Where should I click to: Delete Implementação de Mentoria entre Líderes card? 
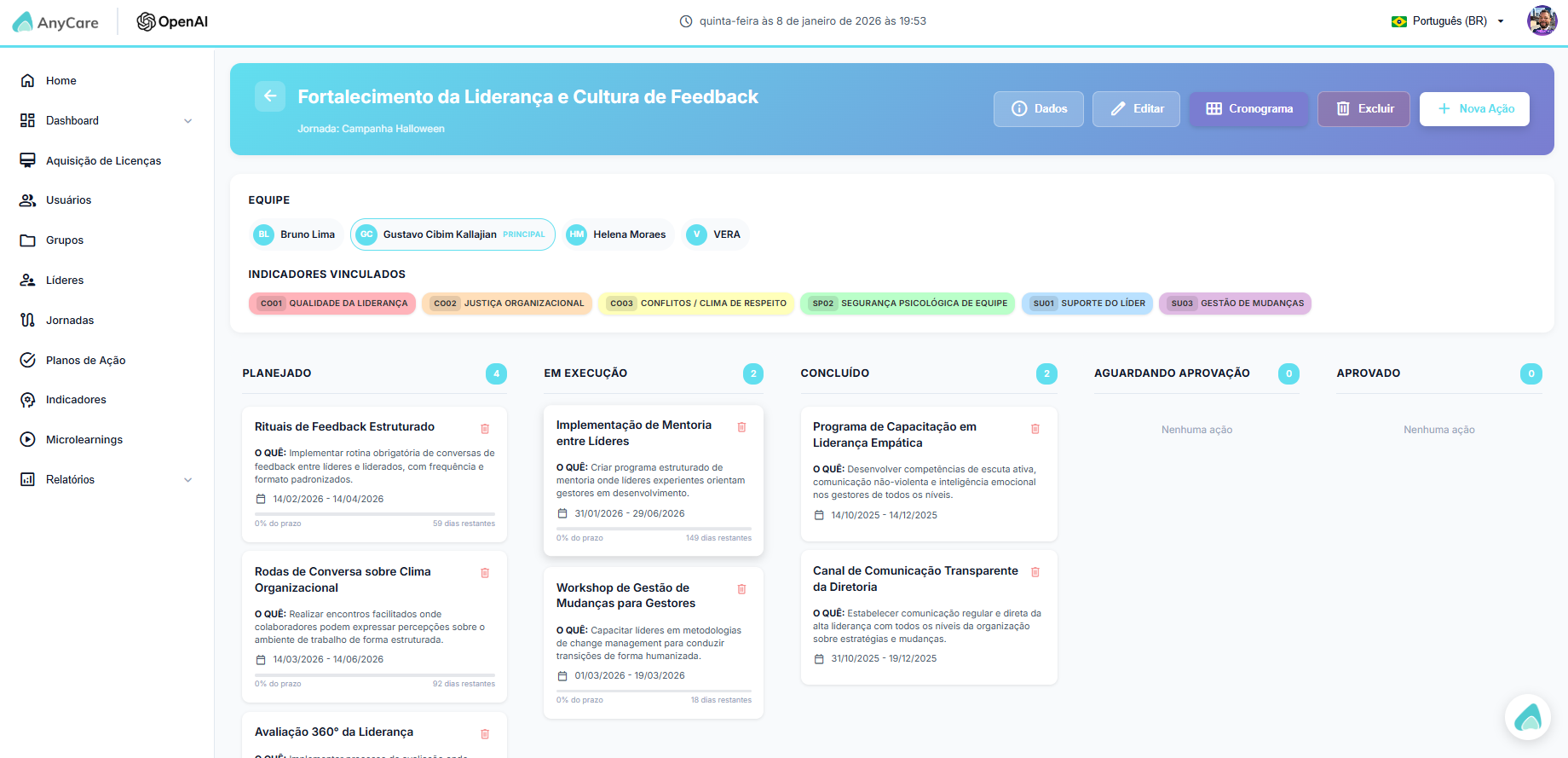click(x=741, y=427)
